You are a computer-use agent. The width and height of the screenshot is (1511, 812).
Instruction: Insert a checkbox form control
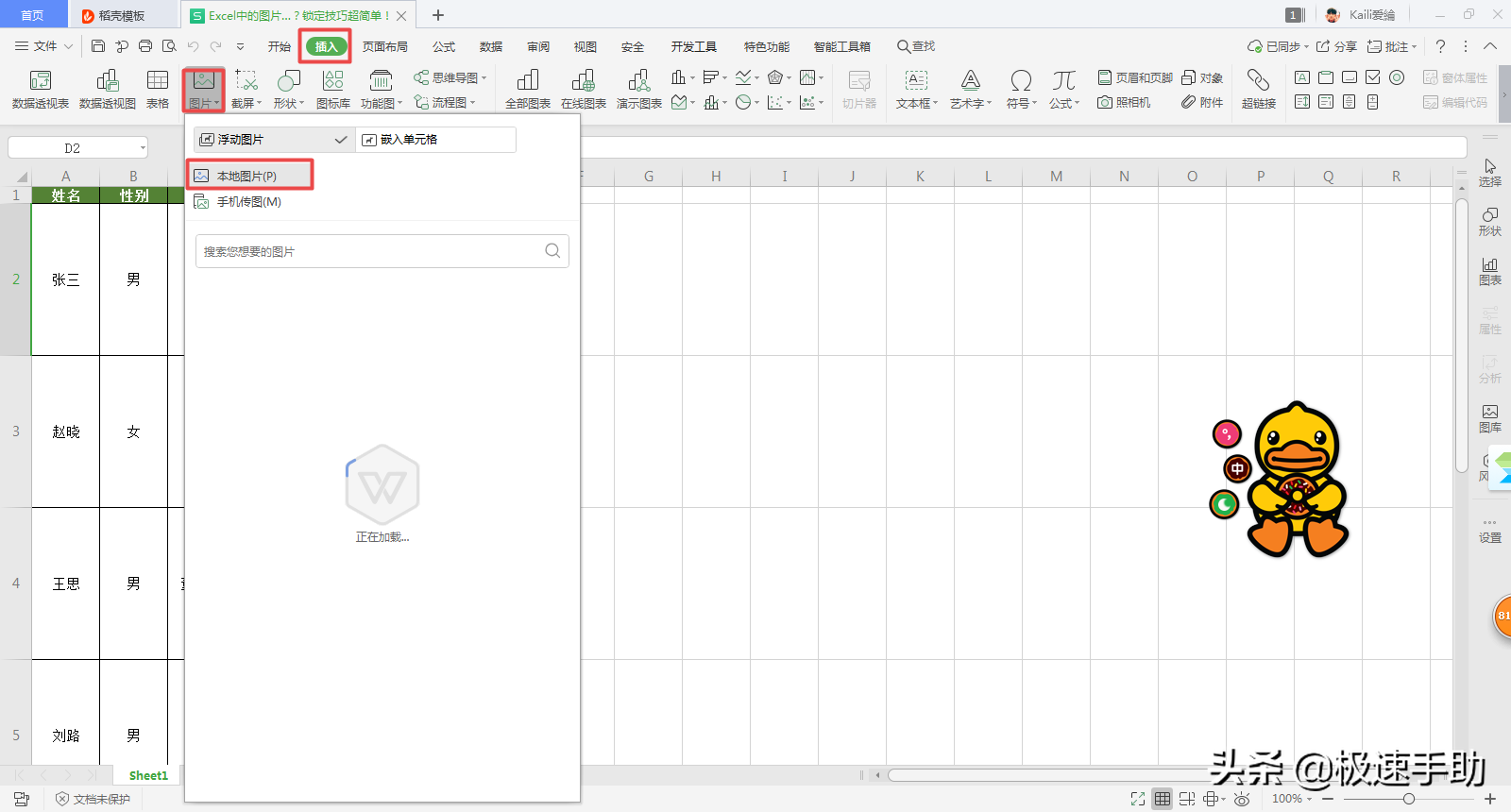coord(1373,77)
